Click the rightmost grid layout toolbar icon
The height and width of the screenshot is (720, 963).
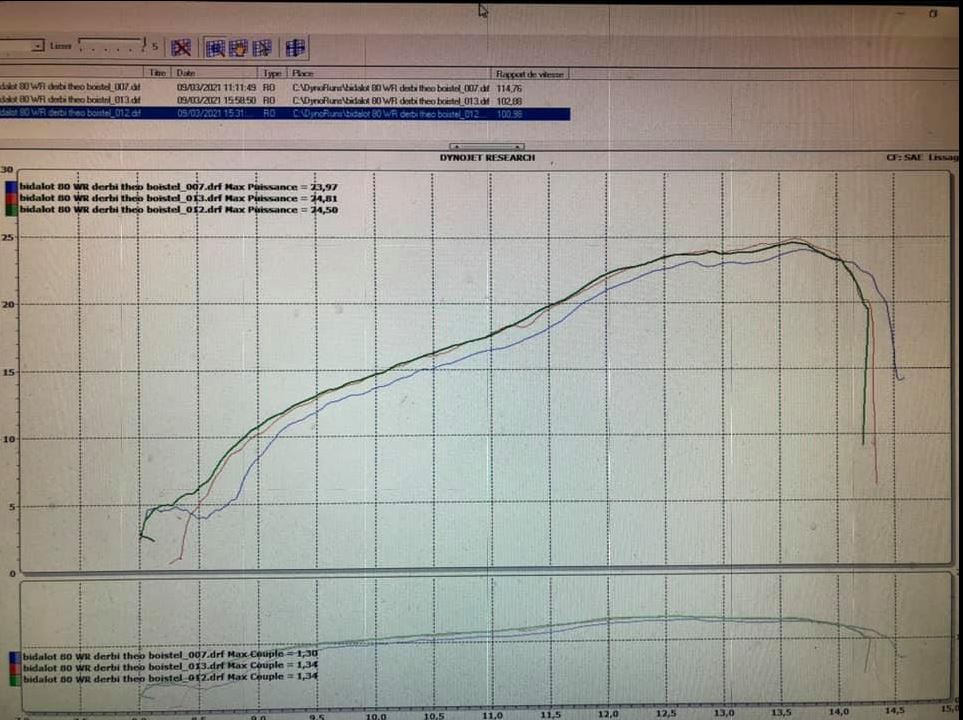coord(295,47)
